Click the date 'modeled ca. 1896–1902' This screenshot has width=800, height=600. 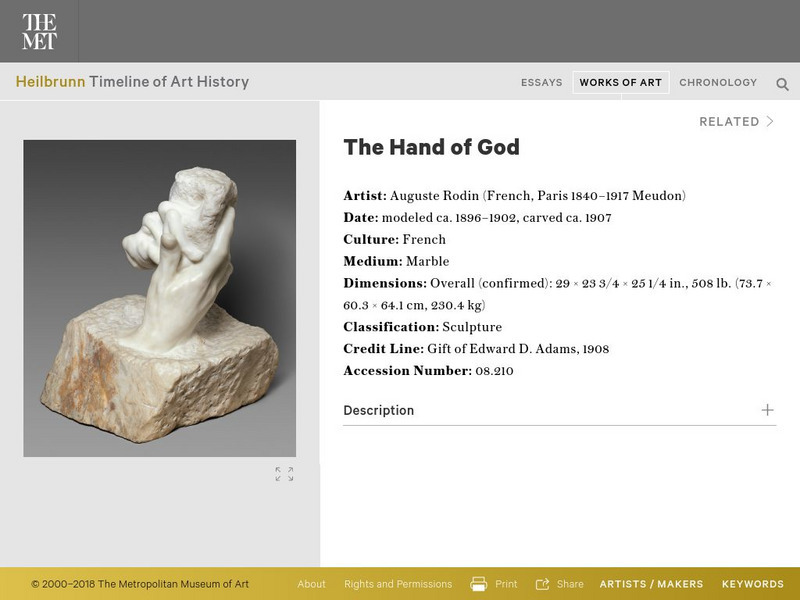(448, 218)
